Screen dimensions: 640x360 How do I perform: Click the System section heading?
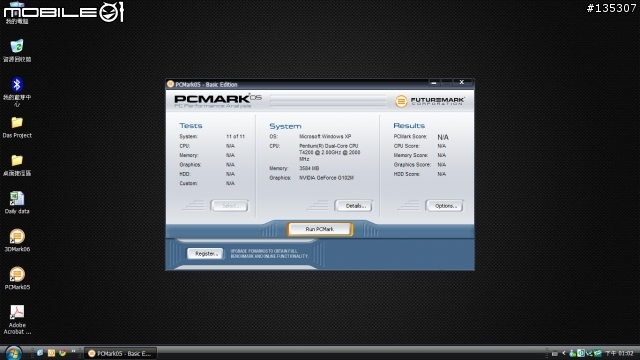(x=285, y=126)
